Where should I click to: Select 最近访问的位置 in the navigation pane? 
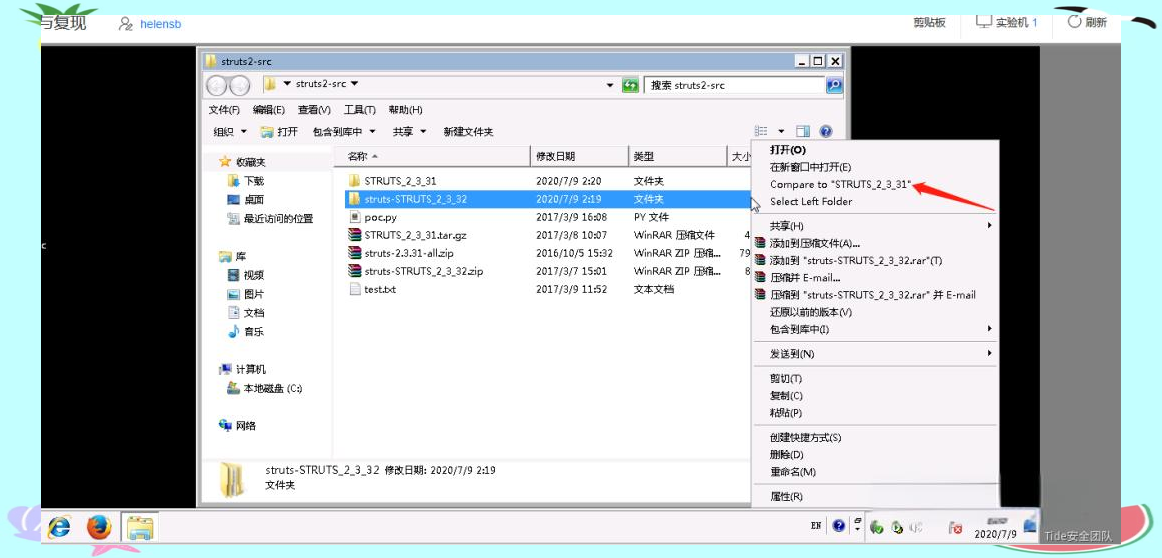(278, 219)
